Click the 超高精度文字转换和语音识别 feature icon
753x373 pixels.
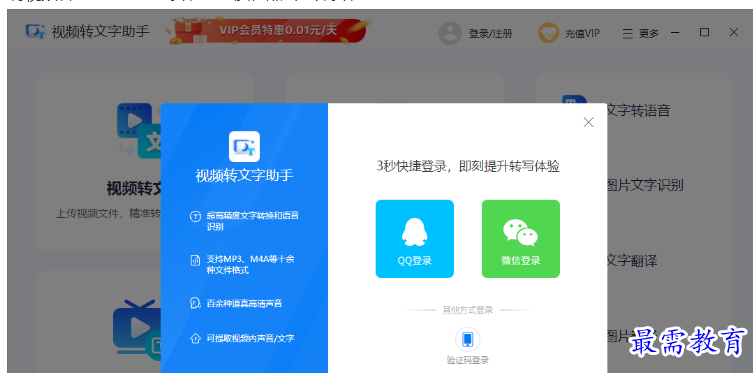pyautogui.click(x=195, y=217)
